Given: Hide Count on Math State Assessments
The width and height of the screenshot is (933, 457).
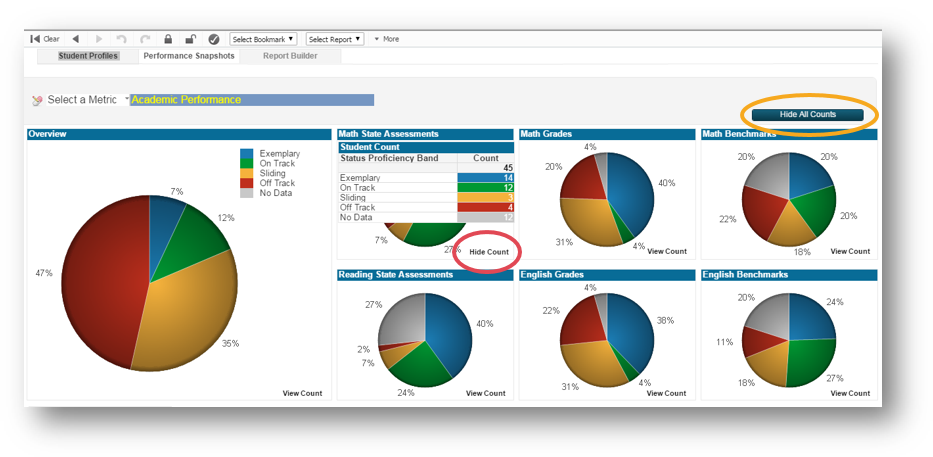Looking at the screenshot, I should (x=489, y=252).
